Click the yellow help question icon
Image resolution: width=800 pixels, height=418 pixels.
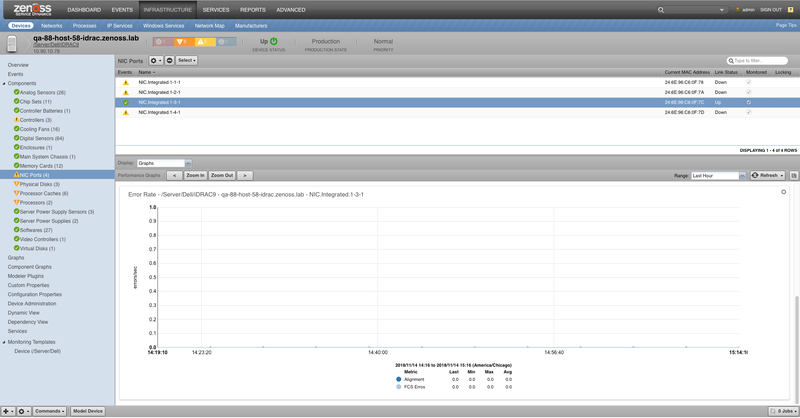790,10
